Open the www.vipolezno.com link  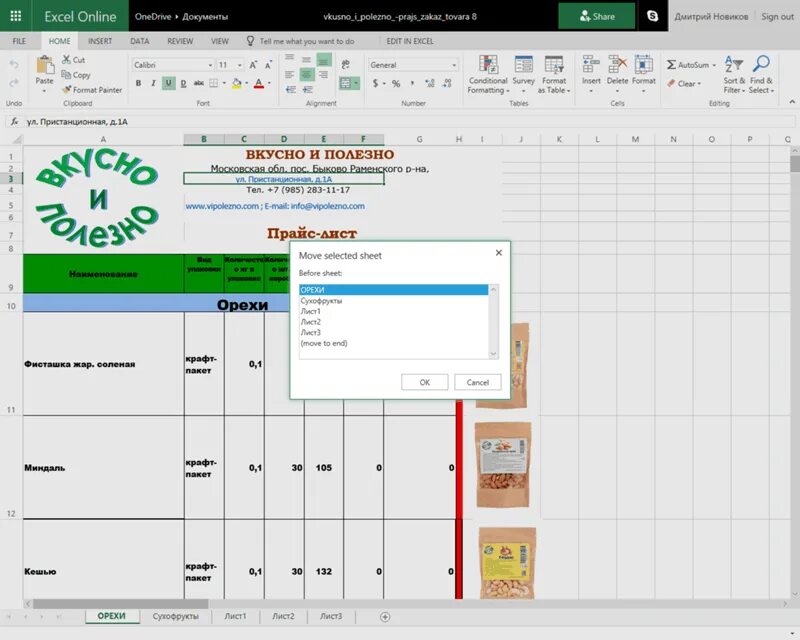pos(222,206)
